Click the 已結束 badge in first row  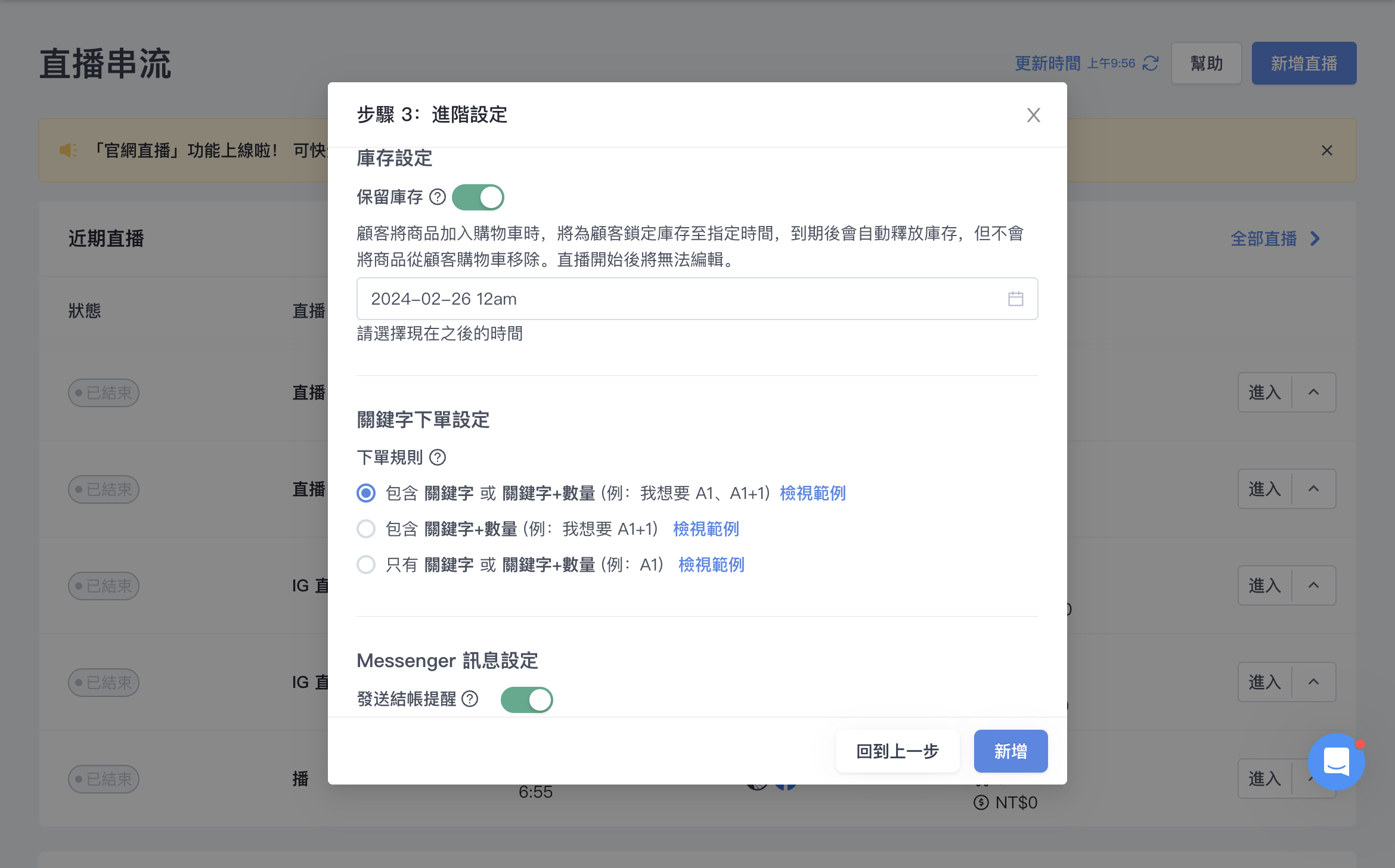click(104, 393)
